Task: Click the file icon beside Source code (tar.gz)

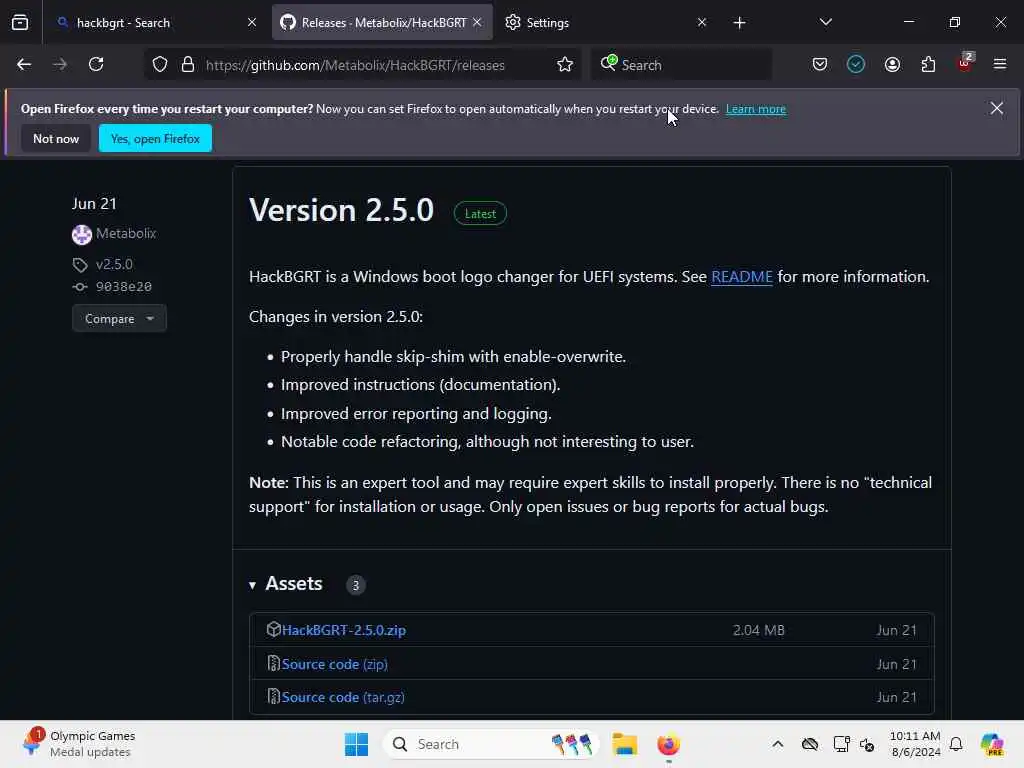Action: (x=274, y=696)
